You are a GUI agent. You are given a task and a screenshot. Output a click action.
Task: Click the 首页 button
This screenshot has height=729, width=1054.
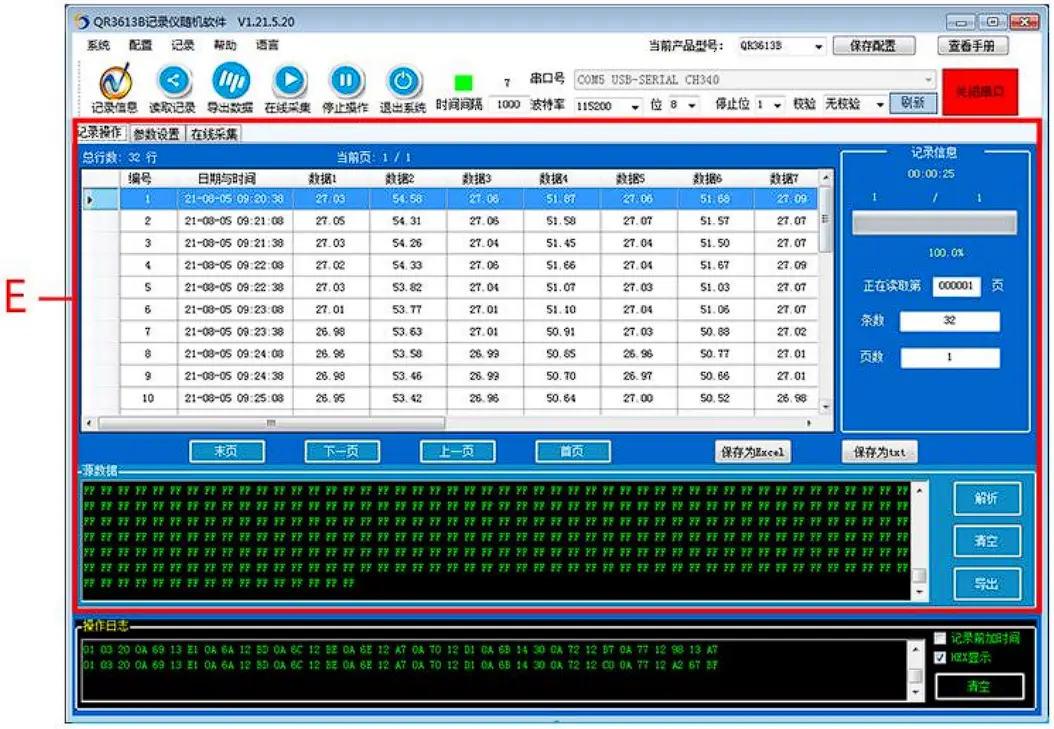coord(573,452)
